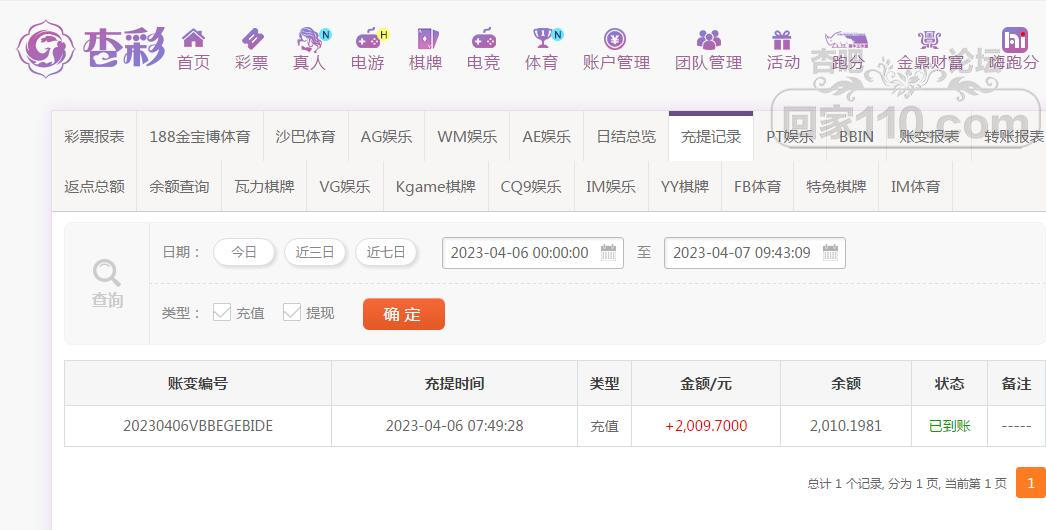This screenshot has width=1046, height=530.
Task: Go to page 1 in pagination
Action: click(1031, 483)
